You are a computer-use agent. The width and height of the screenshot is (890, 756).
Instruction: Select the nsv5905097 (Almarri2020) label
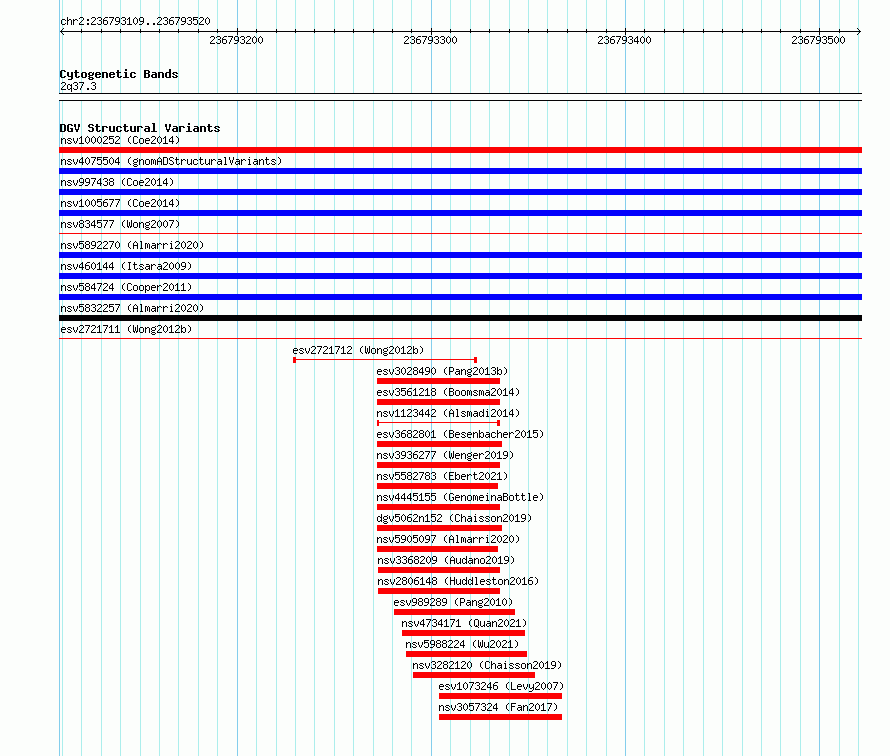pyautogui.click(x=448, y=539)
